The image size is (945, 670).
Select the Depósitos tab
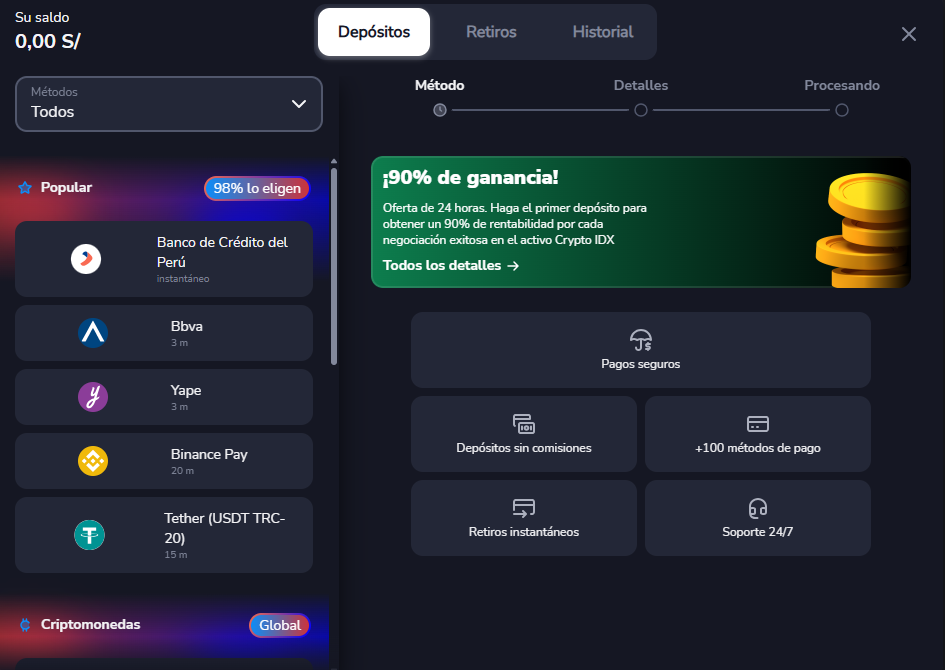point(374,32)
